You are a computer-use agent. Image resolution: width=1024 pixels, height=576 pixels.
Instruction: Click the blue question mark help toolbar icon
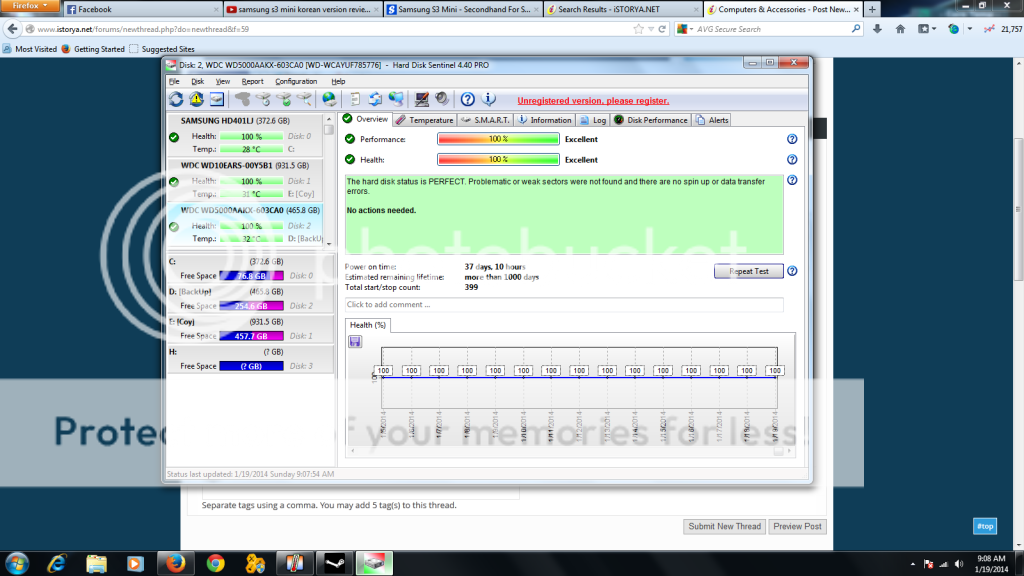tap(467, 99)
